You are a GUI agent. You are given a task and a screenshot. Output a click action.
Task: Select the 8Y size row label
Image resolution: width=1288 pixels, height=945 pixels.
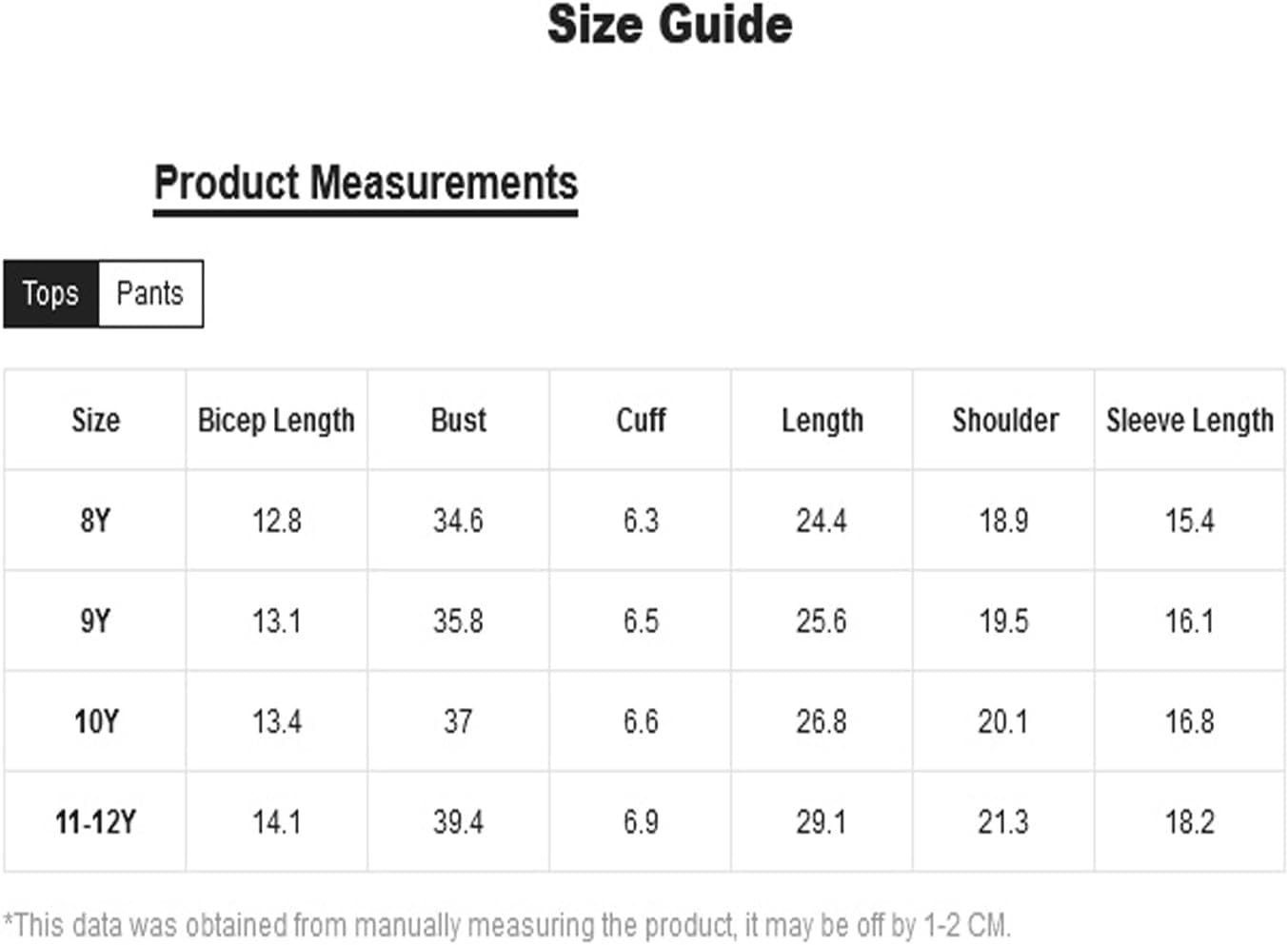[x=95, y=521]
